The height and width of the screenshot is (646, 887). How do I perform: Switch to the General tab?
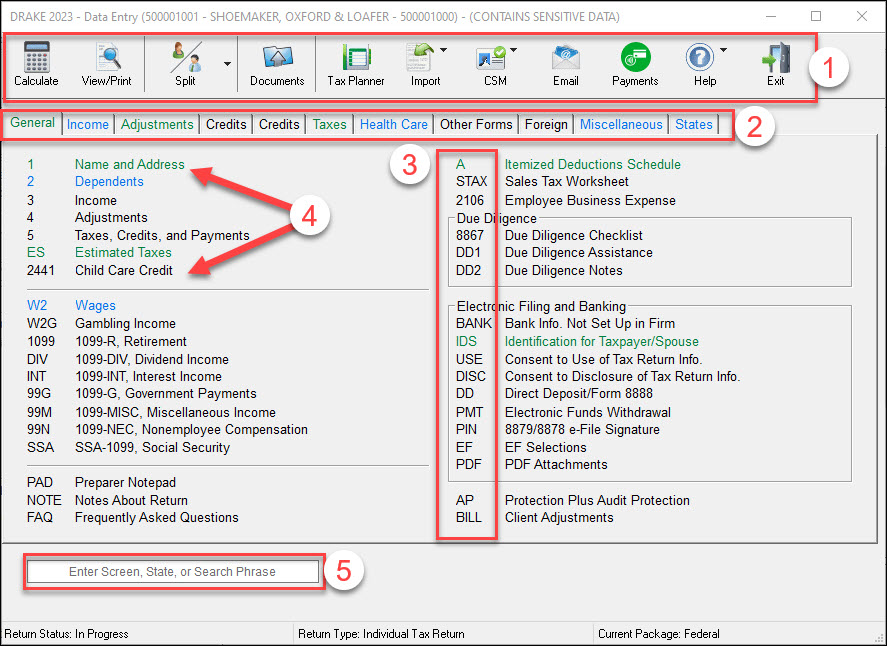[x=32, y=123]
